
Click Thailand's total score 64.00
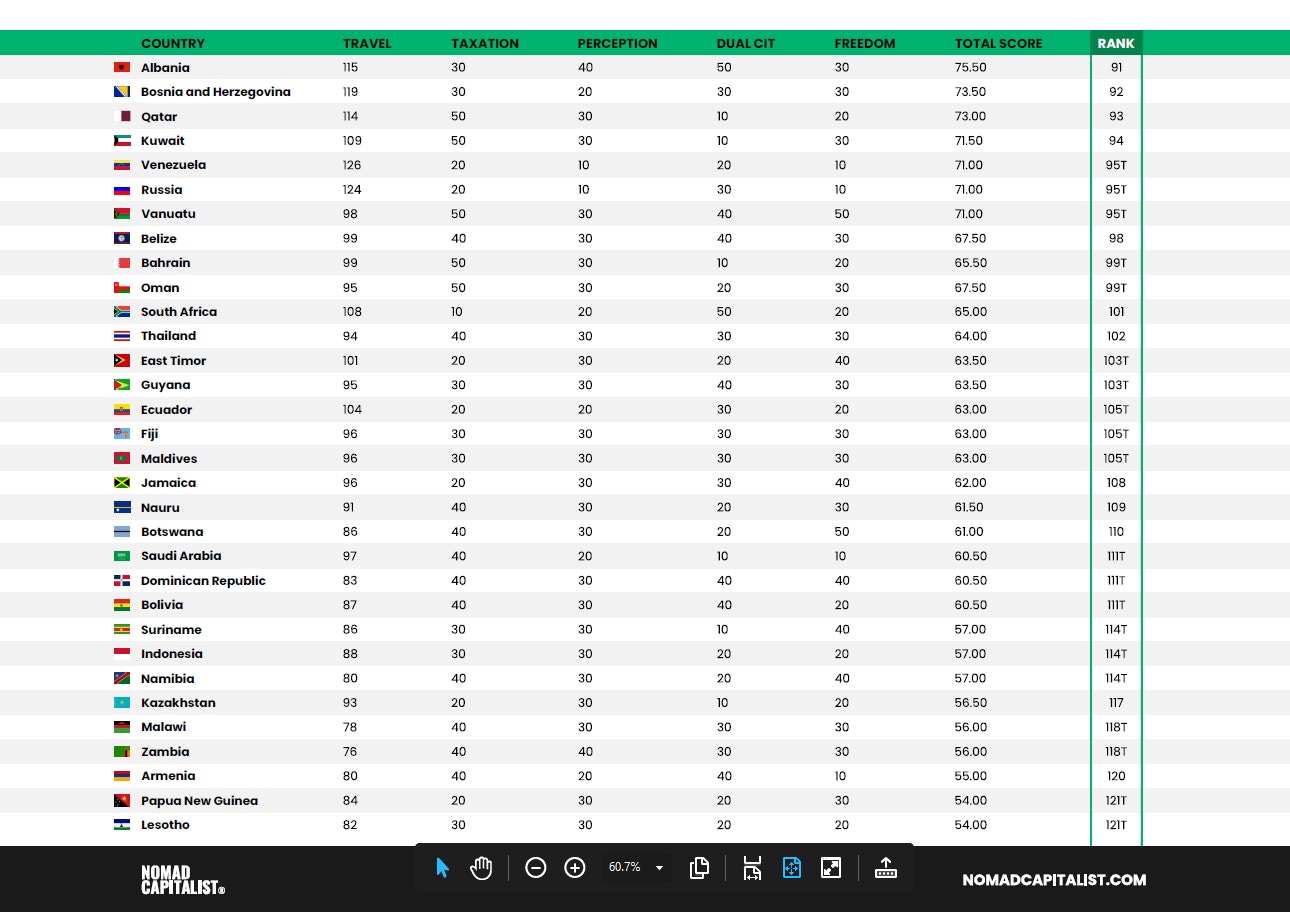click(x=971, y=336)
